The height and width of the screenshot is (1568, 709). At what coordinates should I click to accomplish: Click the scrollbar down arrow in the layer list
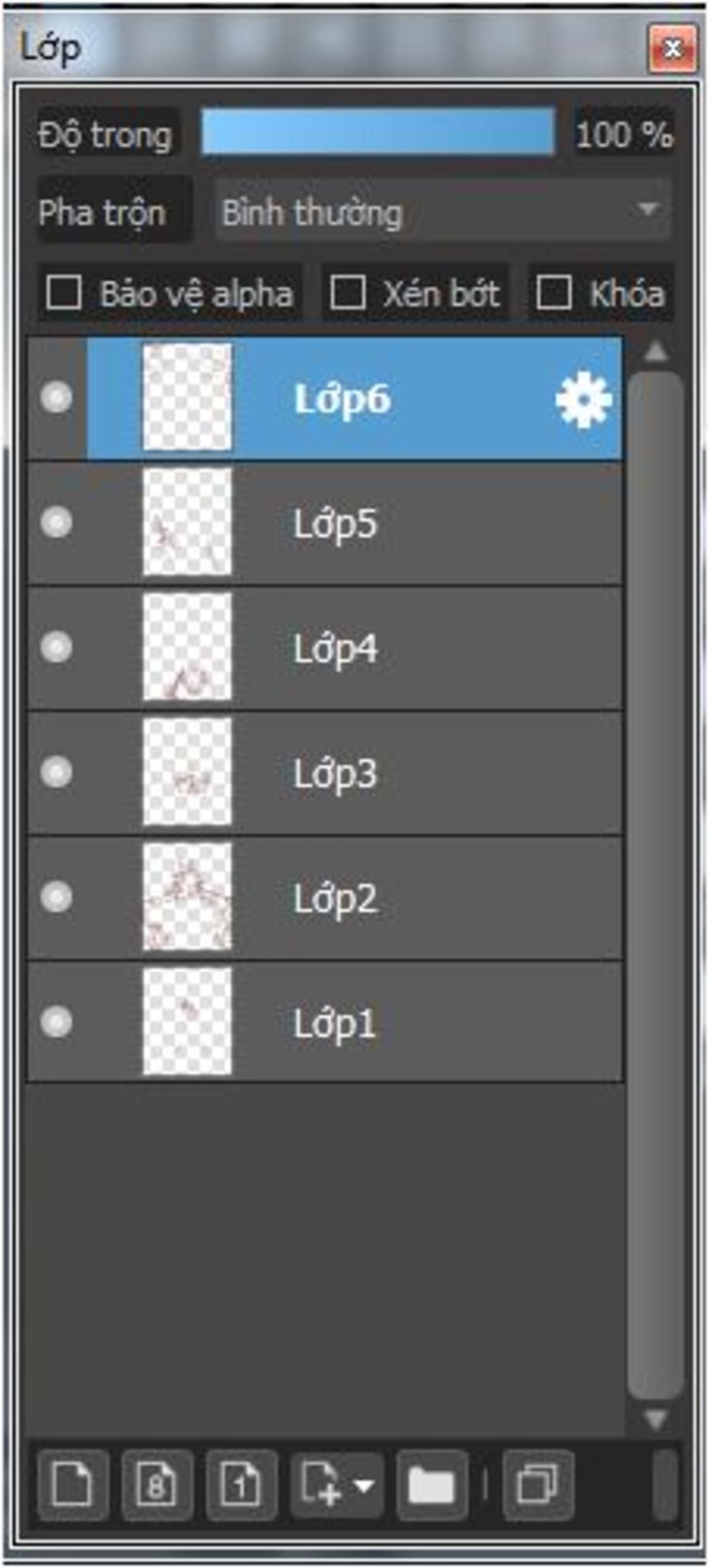655,1419
